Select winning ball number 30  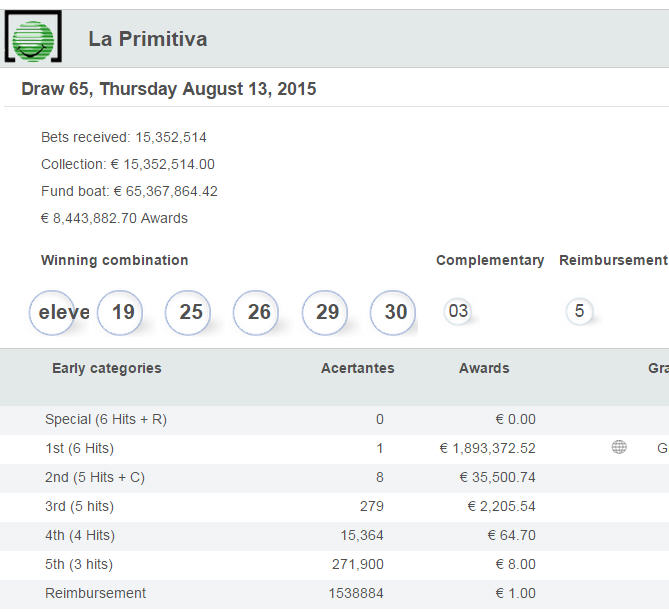click(393, 312)
